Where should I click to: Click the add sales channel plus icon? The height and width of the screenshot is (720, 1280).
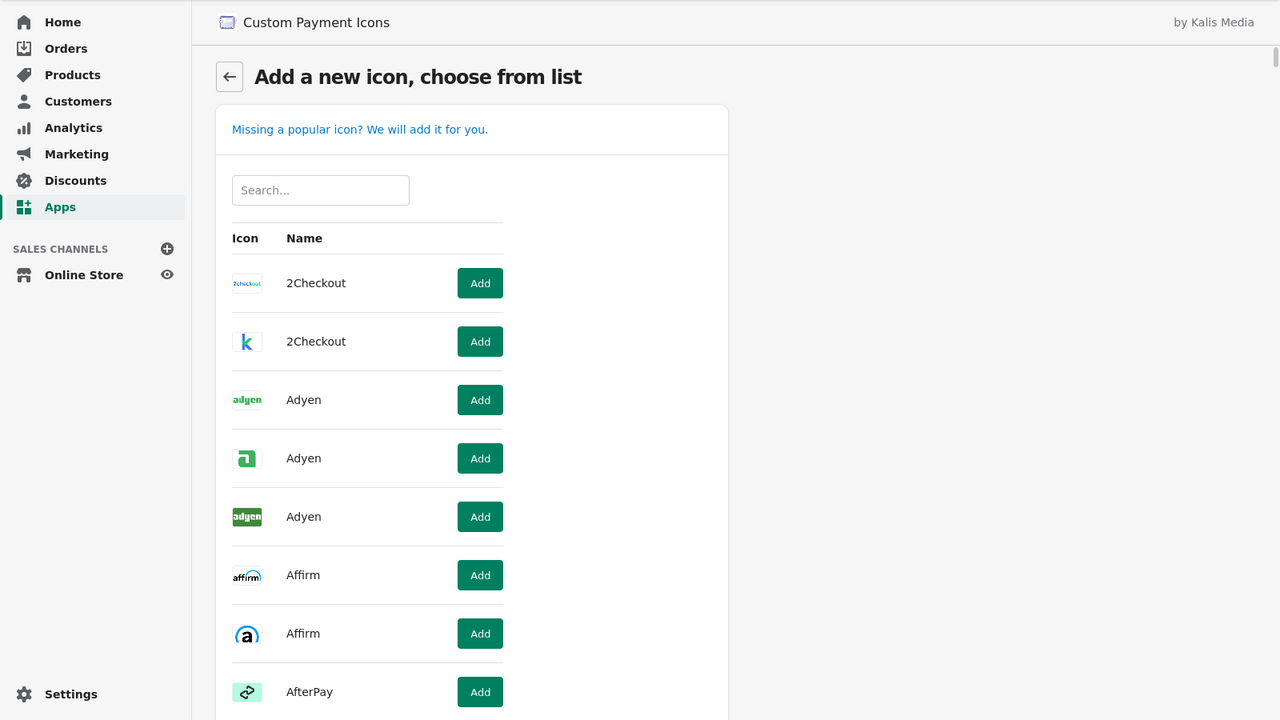point(167,249)
